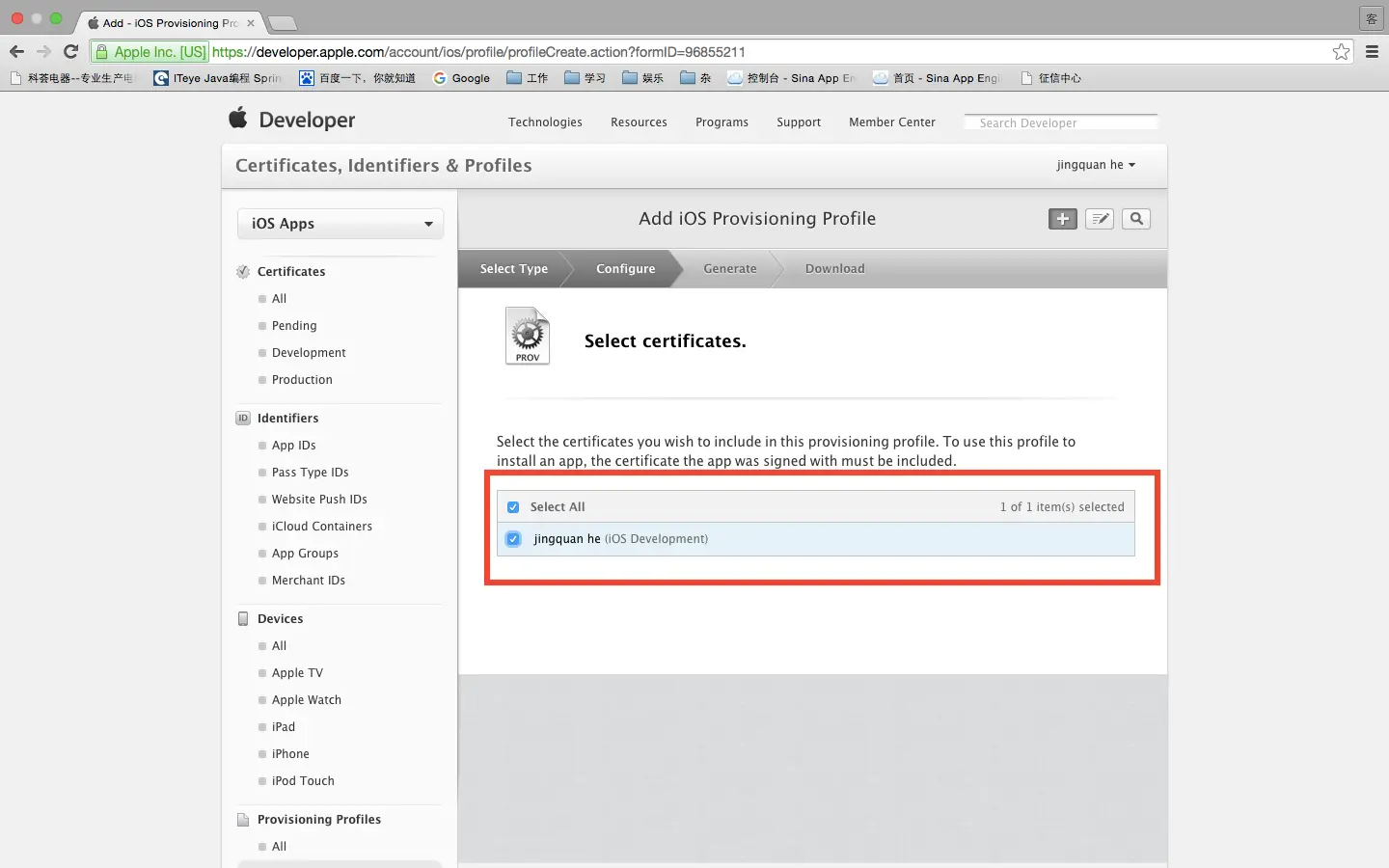Open iPhone devices
Viewport: 1389px width, 868px height.
coord(290,754)
